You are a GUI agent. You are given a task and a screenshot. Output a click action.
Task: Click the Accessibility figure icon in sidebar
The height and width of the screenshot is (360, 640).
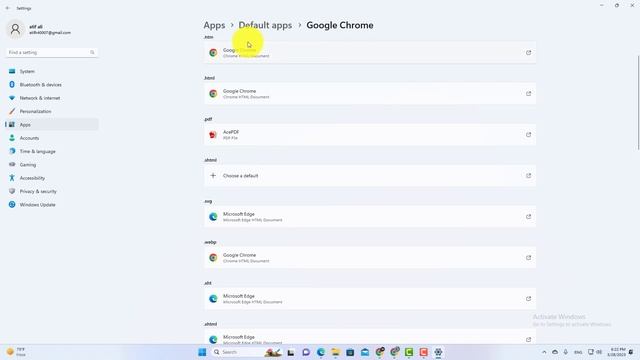click(x=12, y=178)
